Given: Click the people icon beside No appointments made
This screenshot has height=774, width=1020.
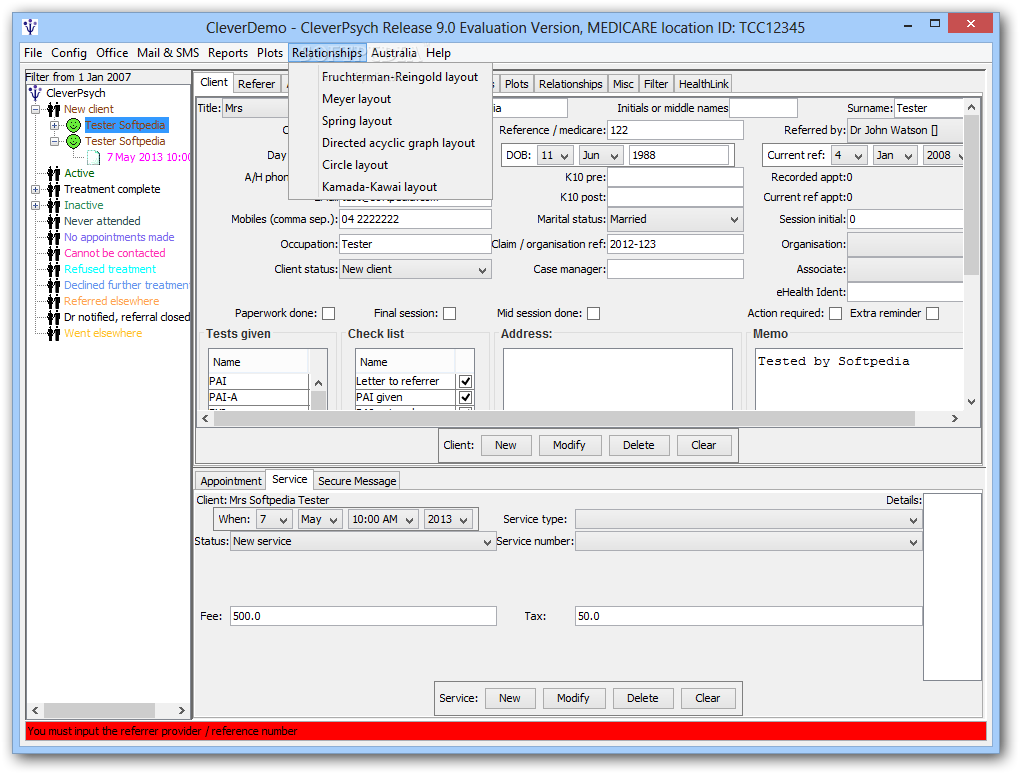Looking at the screenshot, I should tap(54, 237).
